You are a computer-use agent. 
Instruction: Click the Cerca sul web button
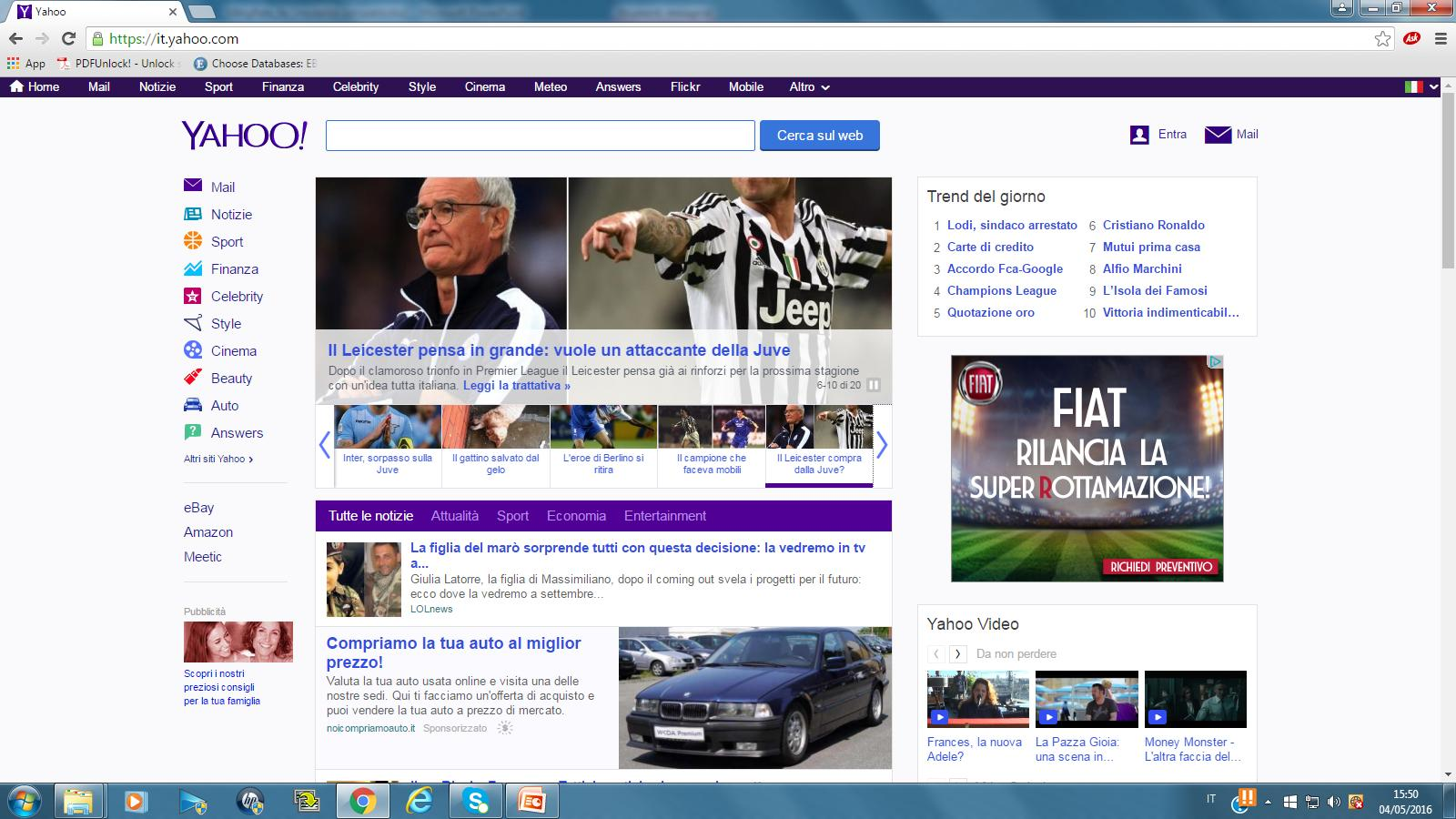click(820, 136)
